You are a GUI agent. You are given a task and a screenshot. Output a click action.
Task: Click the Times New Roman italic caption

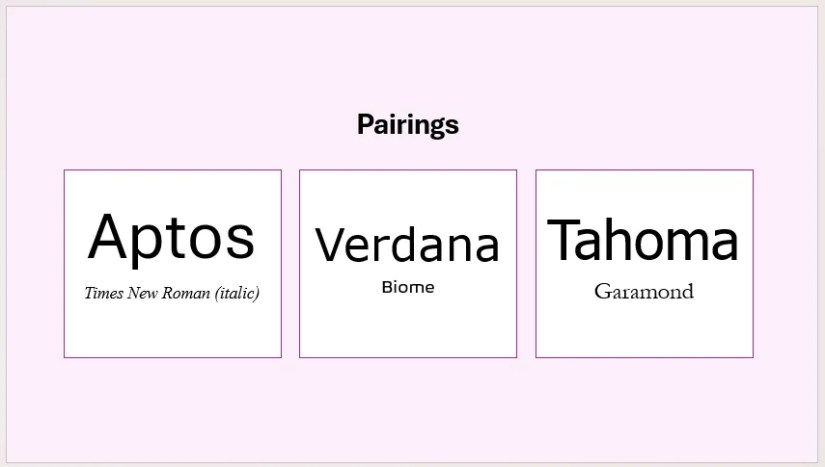click(172, 294)
